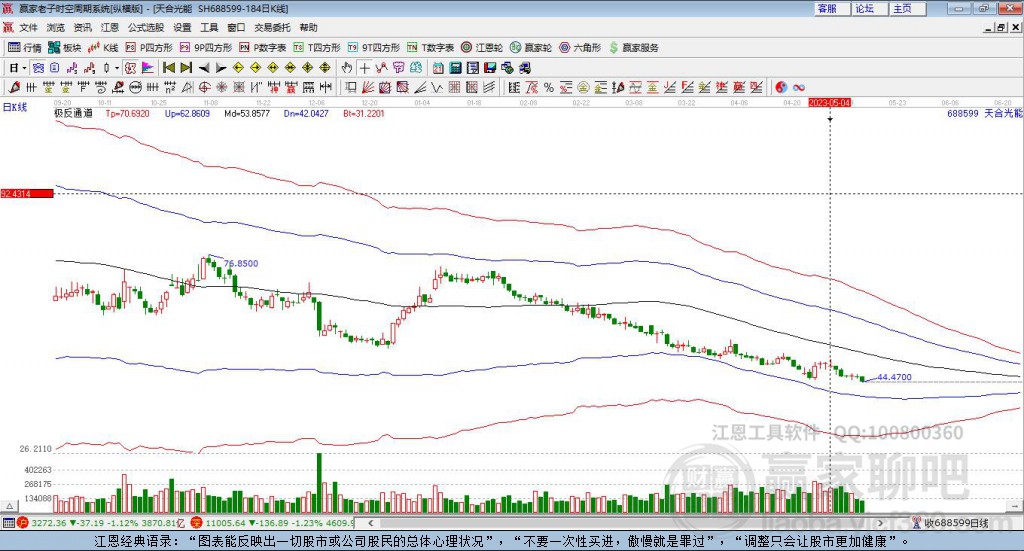
Task: Open the calculator icon in toolbar
Action: click(x=456, y=68)
